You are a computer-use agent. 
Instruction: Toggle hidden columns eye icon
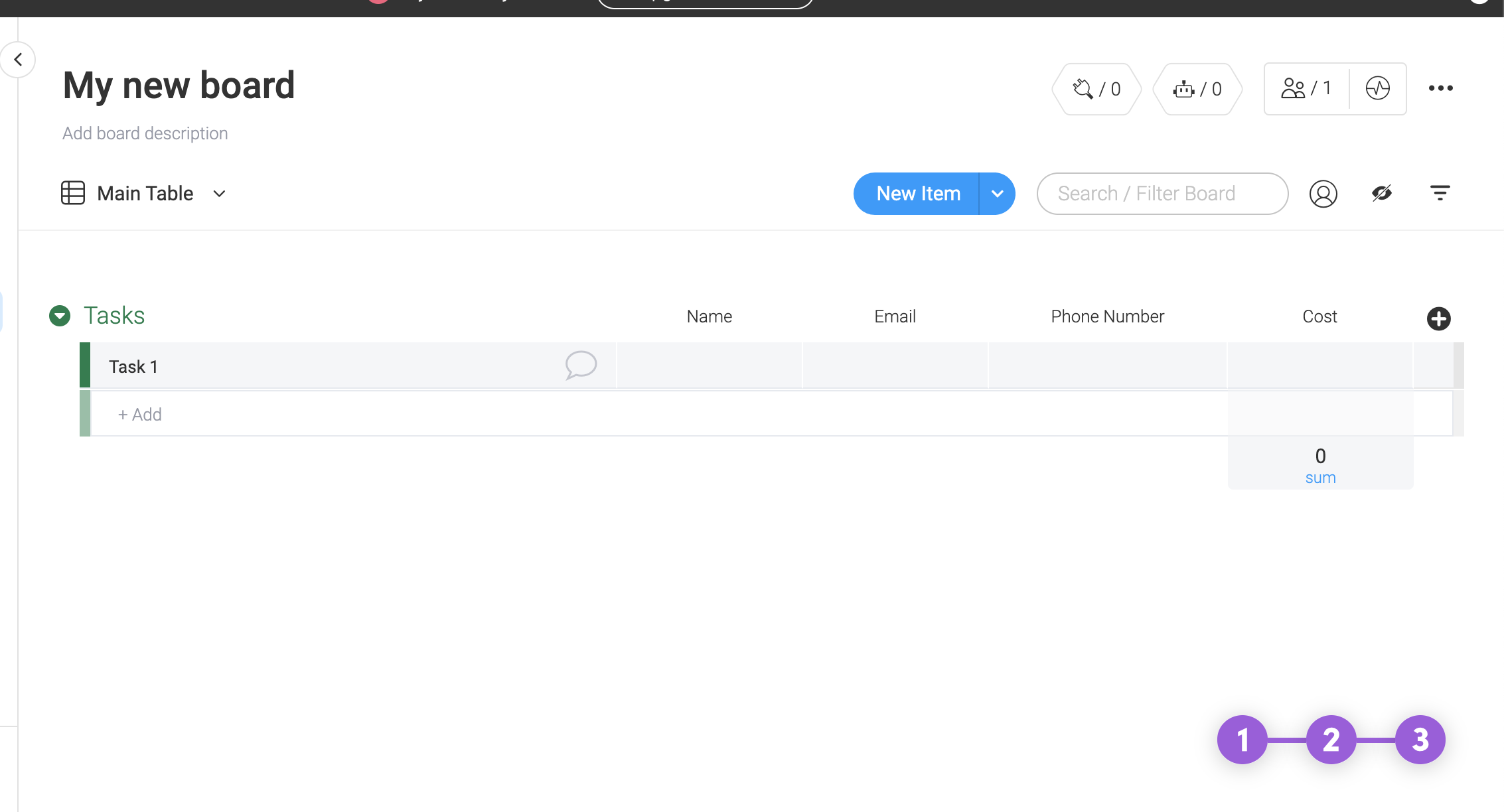(1382, 193)
